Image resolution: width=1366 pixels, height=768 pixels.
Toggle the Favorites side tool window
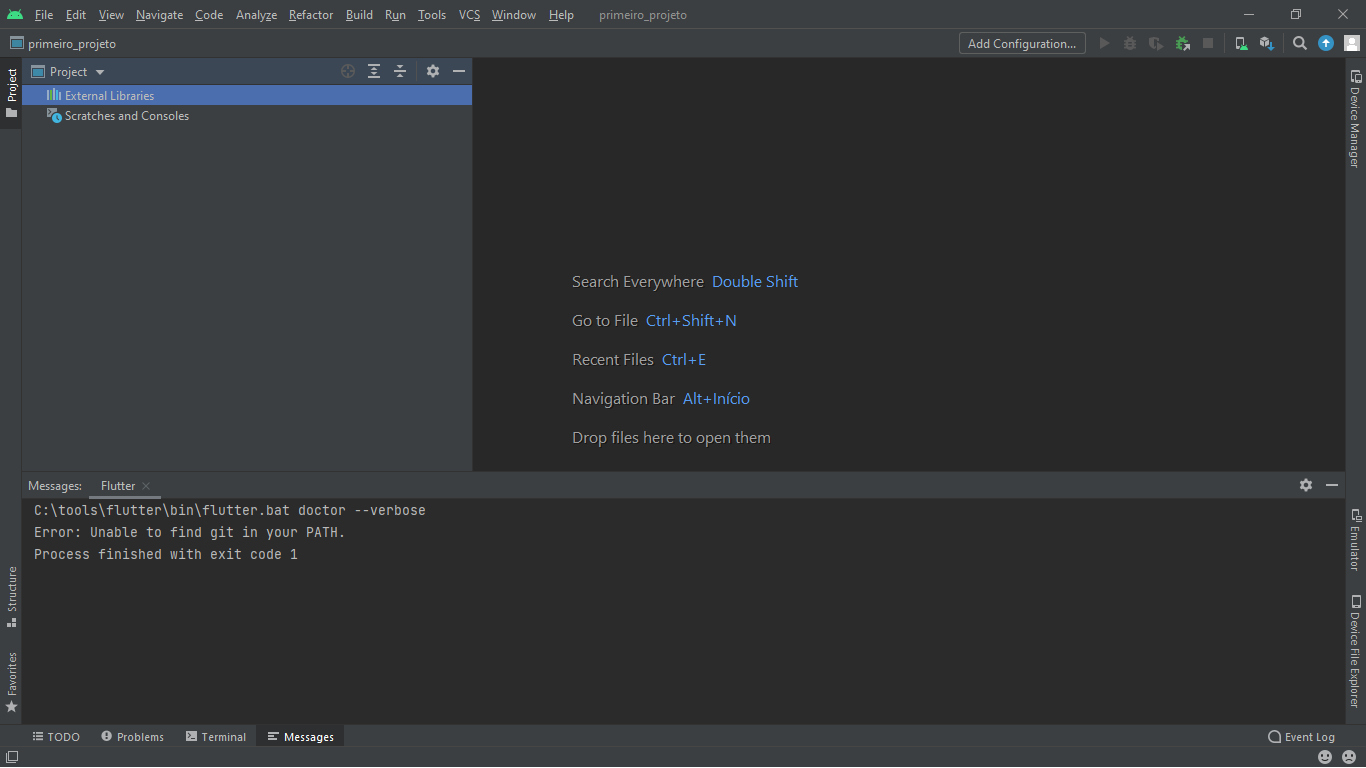pyautogui.click(x=11, y=682)
